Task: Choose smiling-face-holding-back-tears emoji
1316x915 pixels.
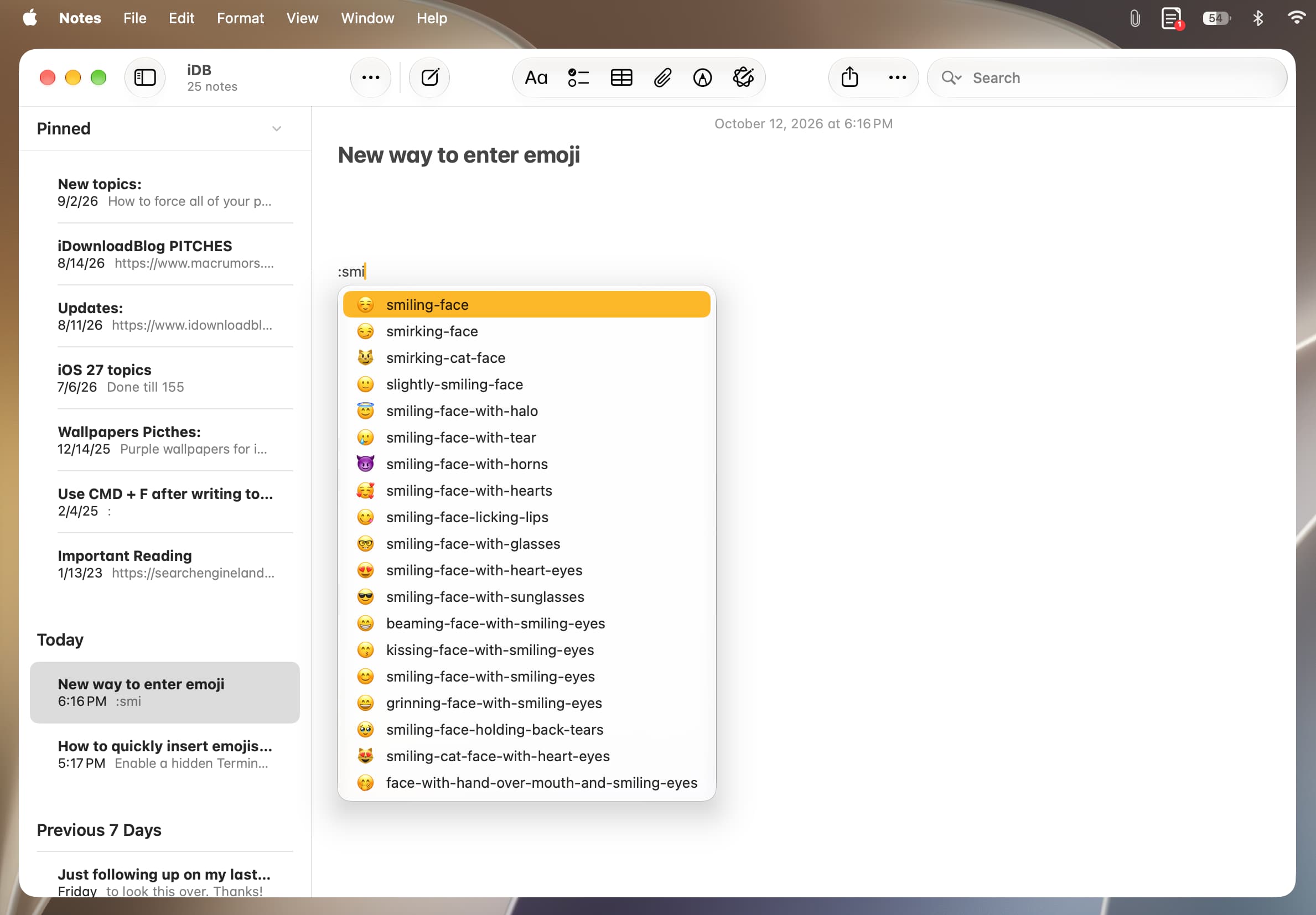Action: click(526, 729)
